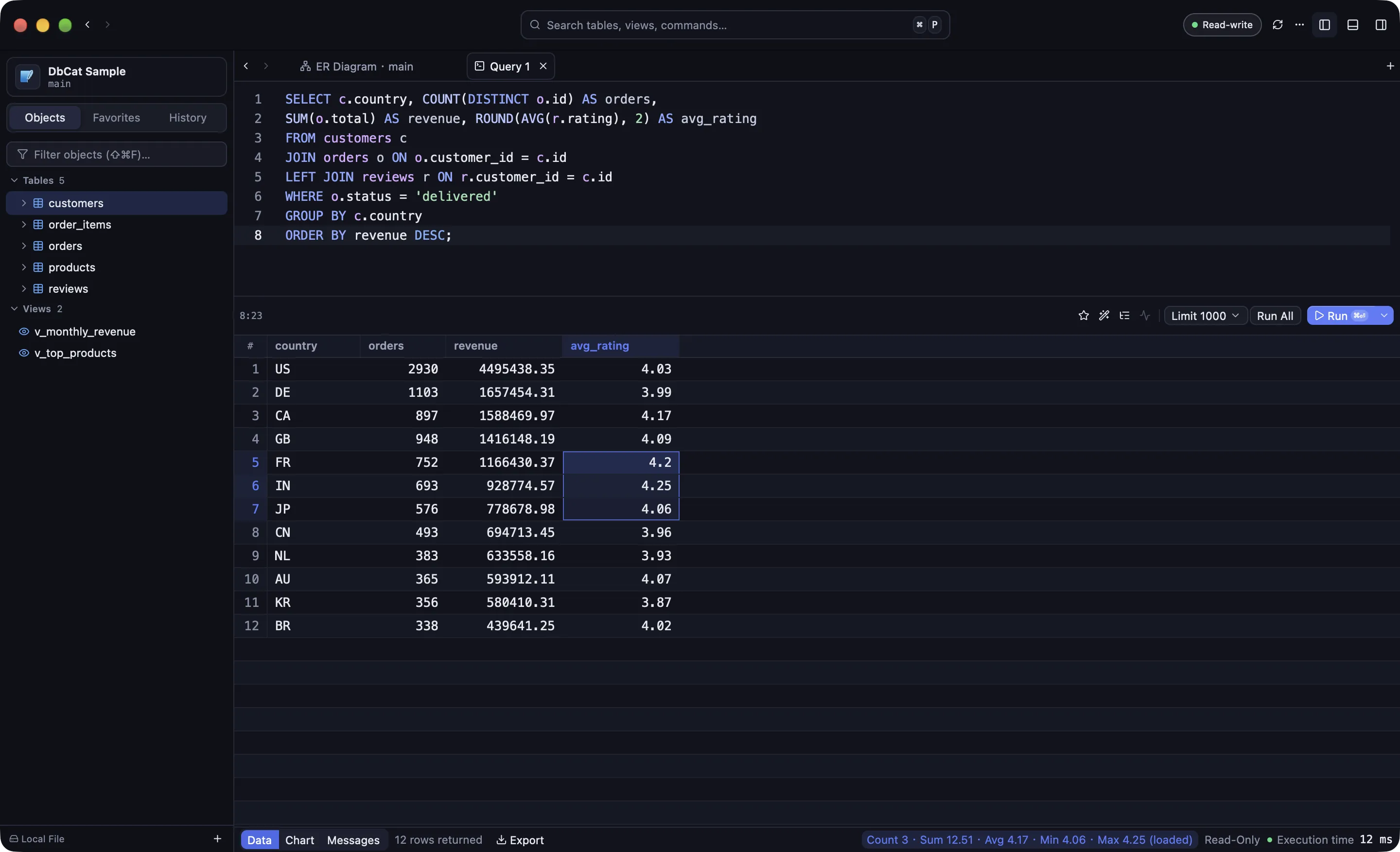Click the back navigation arrow in title bar
Image resolution: width=1400 pixels, height=852 pixels.
[x=87, y=24]
